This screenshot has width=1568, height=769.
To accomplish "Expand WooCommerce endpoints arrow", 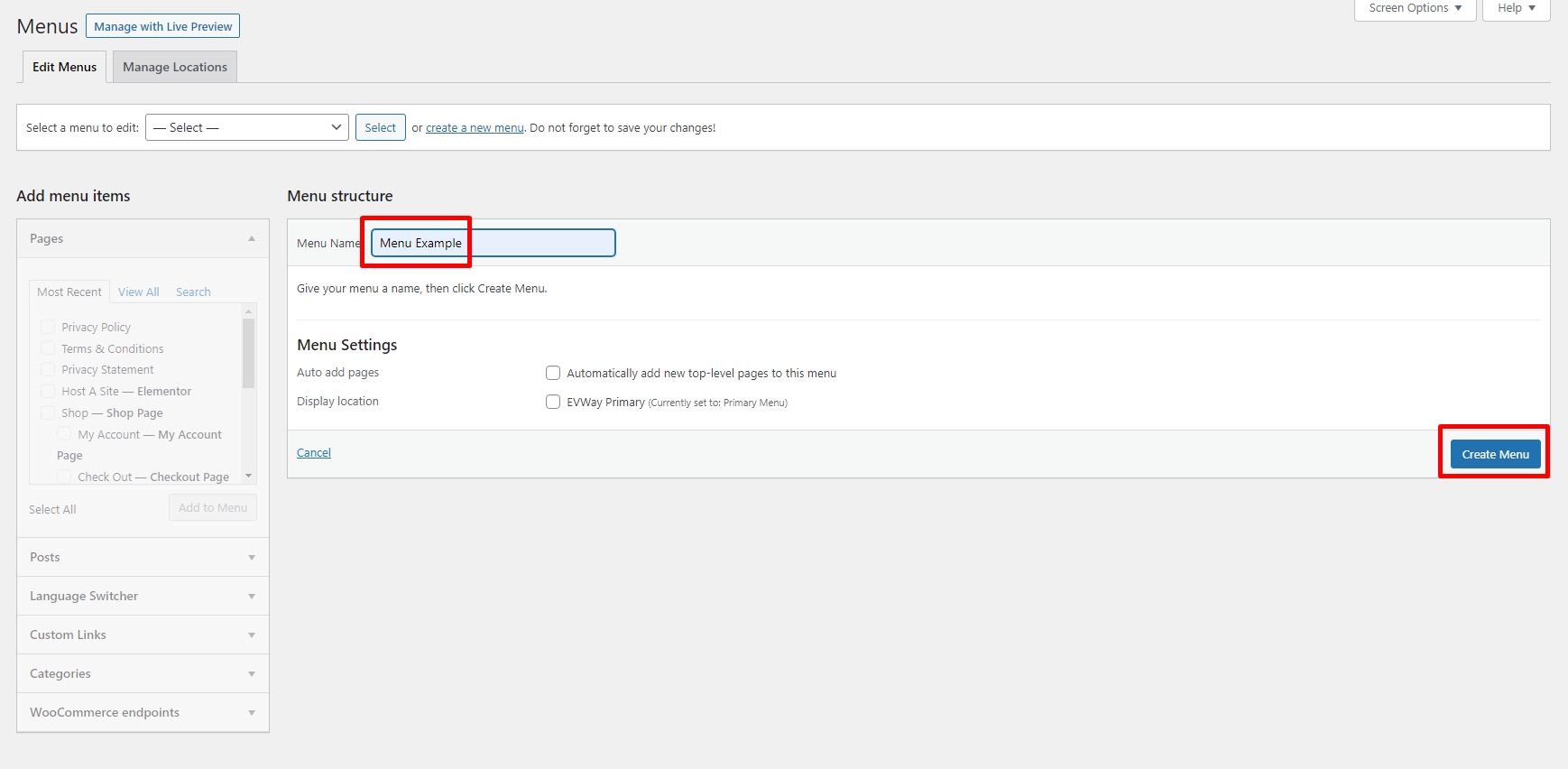I will click(x=252, y=713).
